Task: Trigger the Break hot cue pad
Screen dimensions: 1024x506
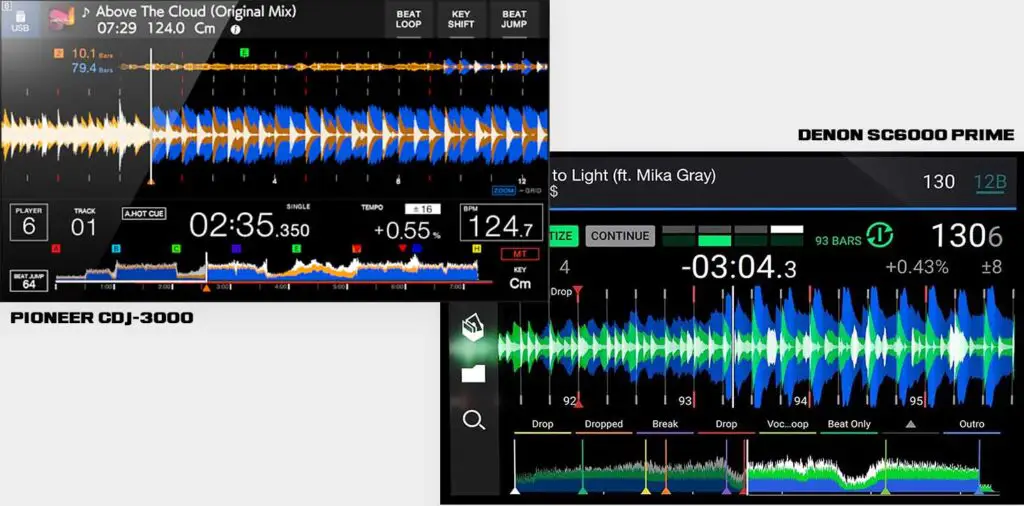Action: pyautogui.click(x=665, y=425)
